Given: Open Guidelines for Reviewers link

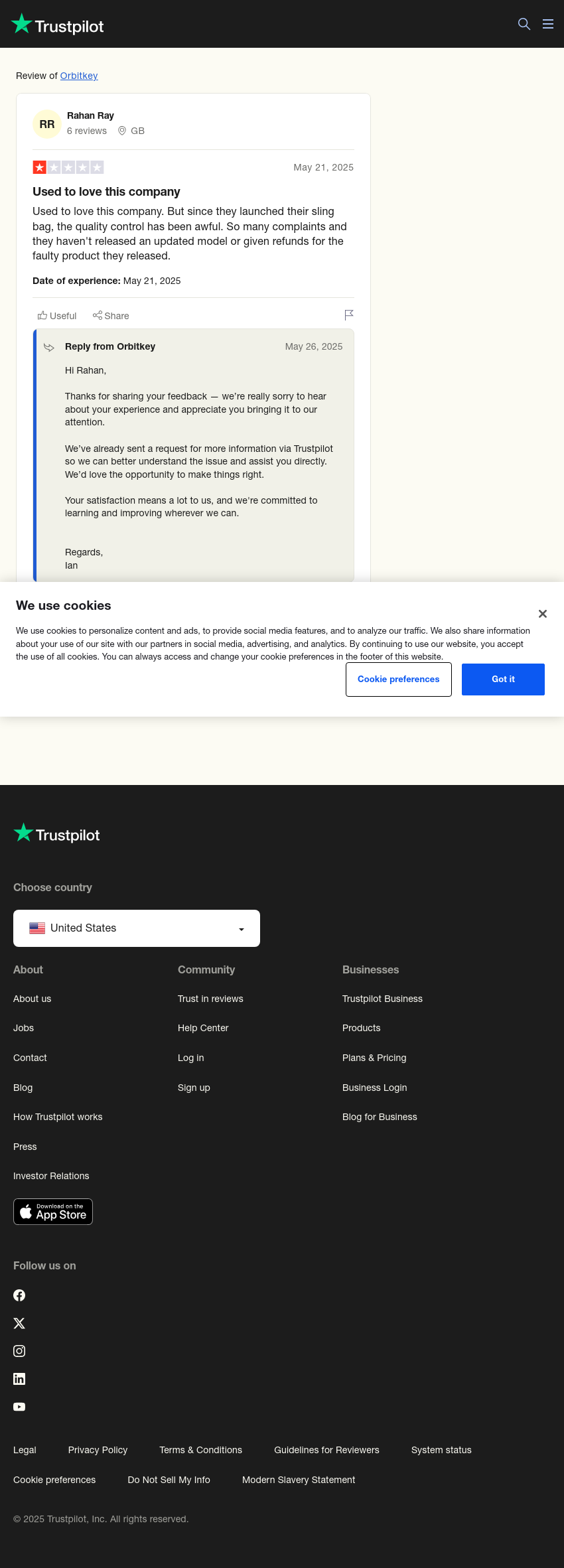Looking at the screenshot, I should pos(326,1450).
